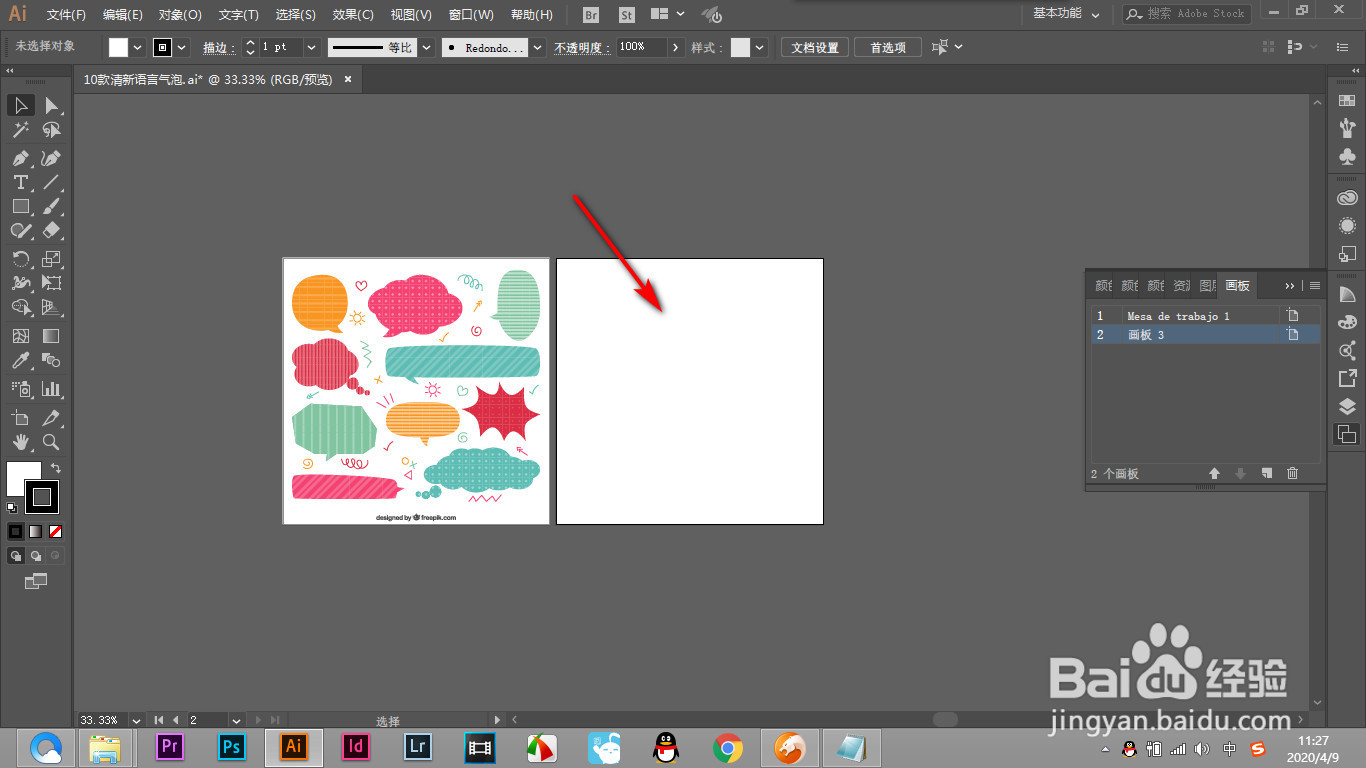Select the Eyedropper tool

(x=20, y=360)
